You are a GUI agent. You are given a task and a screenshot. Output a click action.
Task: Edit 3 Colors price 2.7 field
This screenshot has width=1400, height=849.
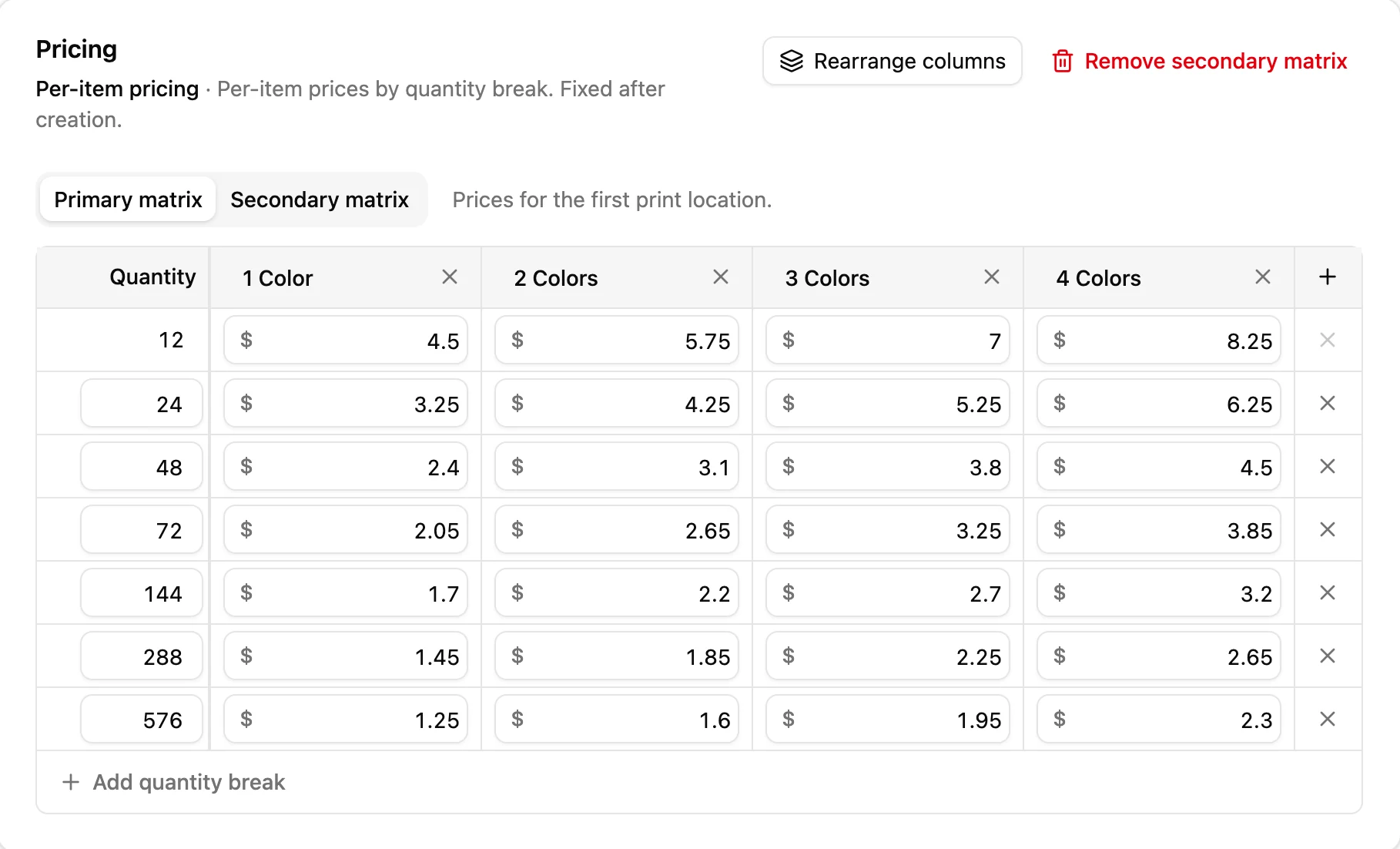(888, 593)
